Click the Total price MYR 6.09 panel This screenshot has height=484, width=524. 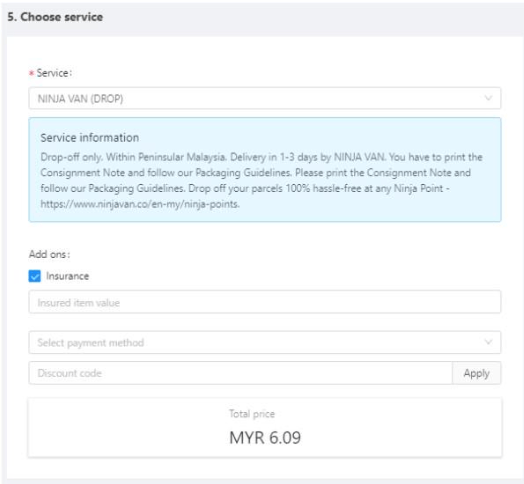click(265, 428)
